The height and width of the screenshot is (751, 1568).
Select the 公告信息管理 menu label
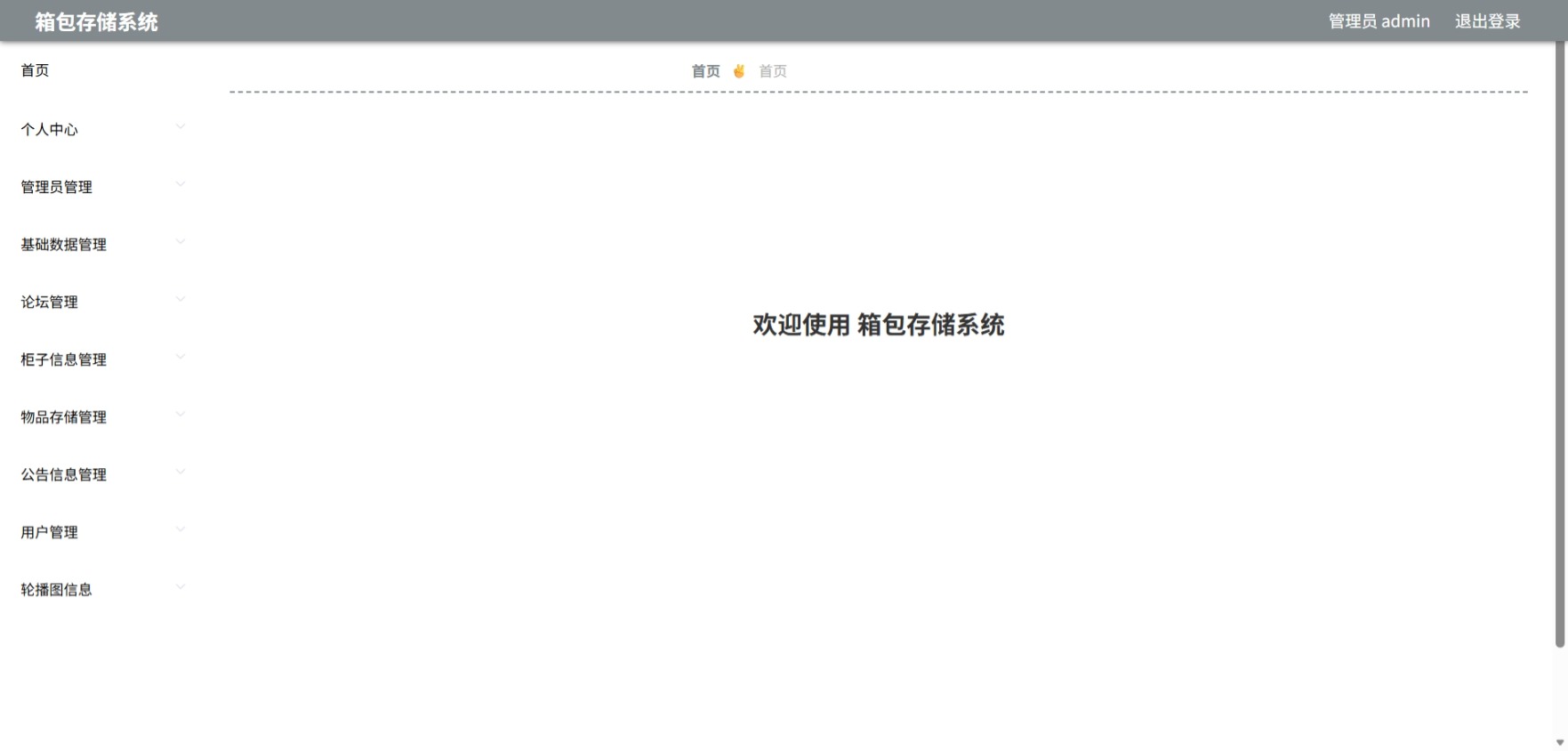coord(64,475)
